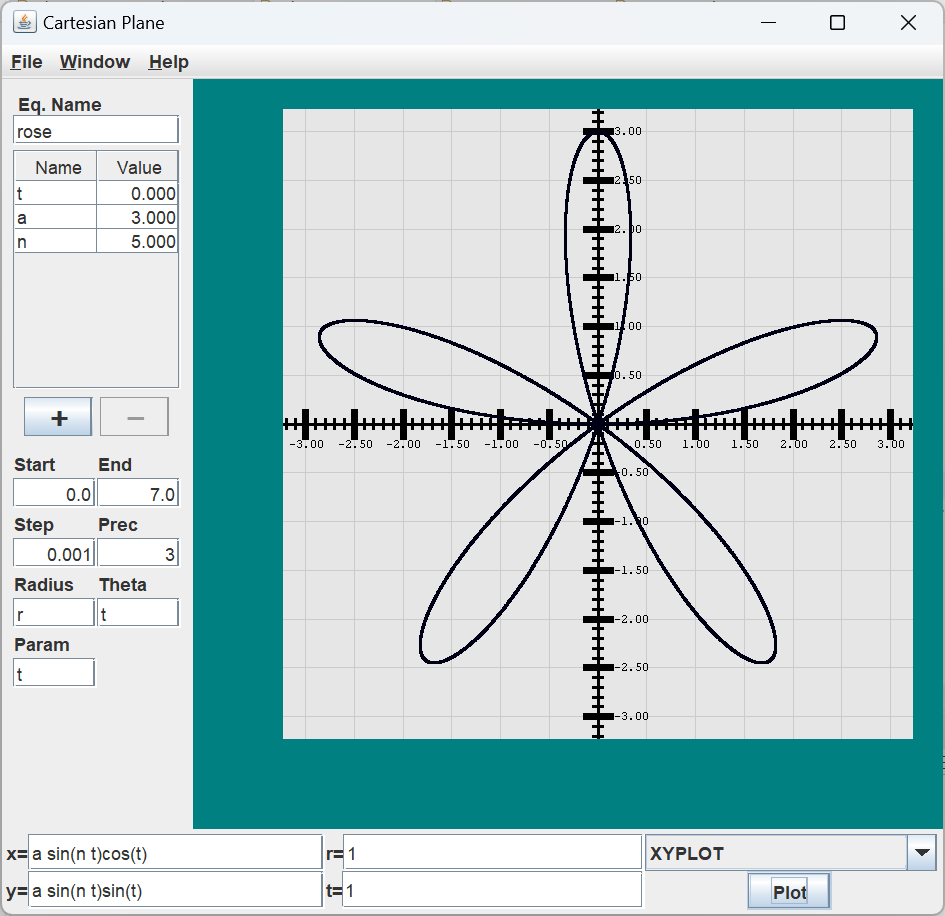This screenshot has height=916, width=945.
Task: Click the r= input field
Action: tap(491, 853)
